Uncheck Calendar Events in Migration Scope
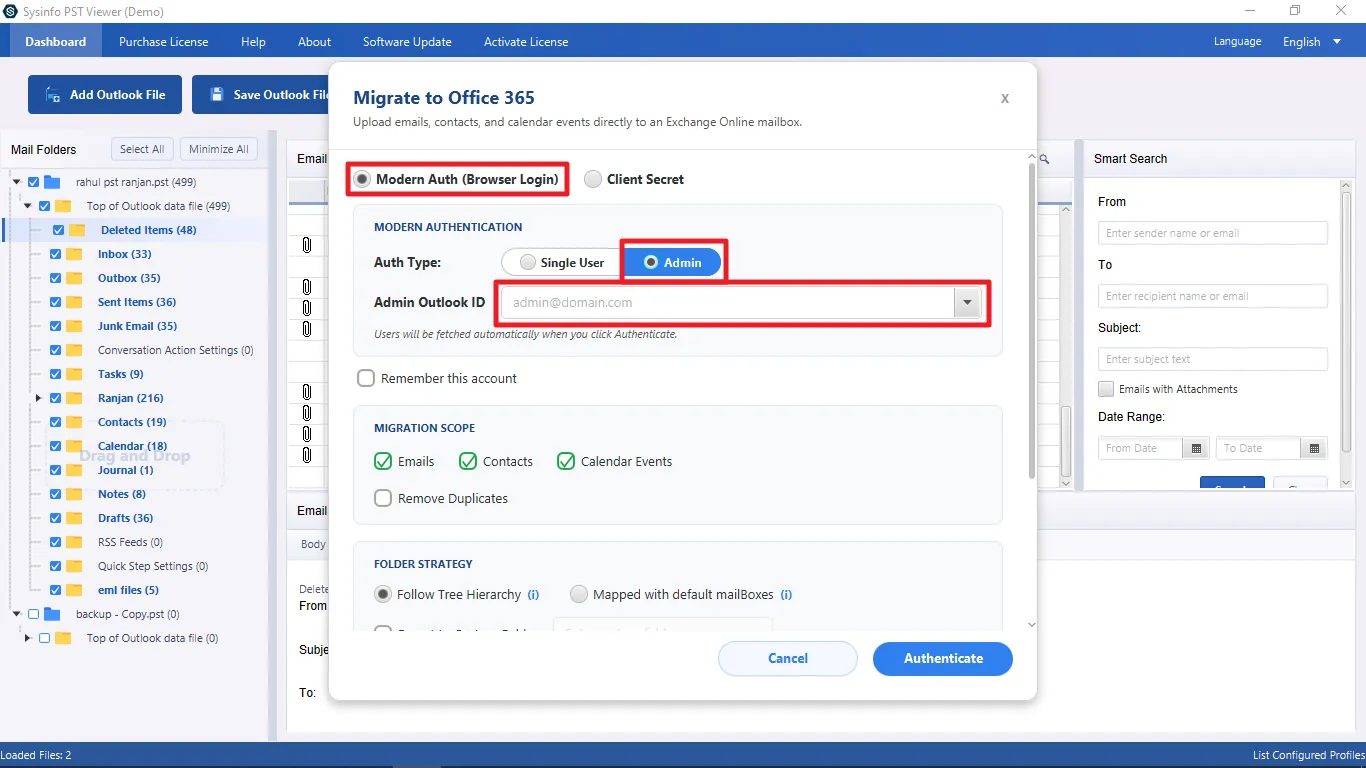This screenshot has width=1366, height=768. (x=566, y=461)
